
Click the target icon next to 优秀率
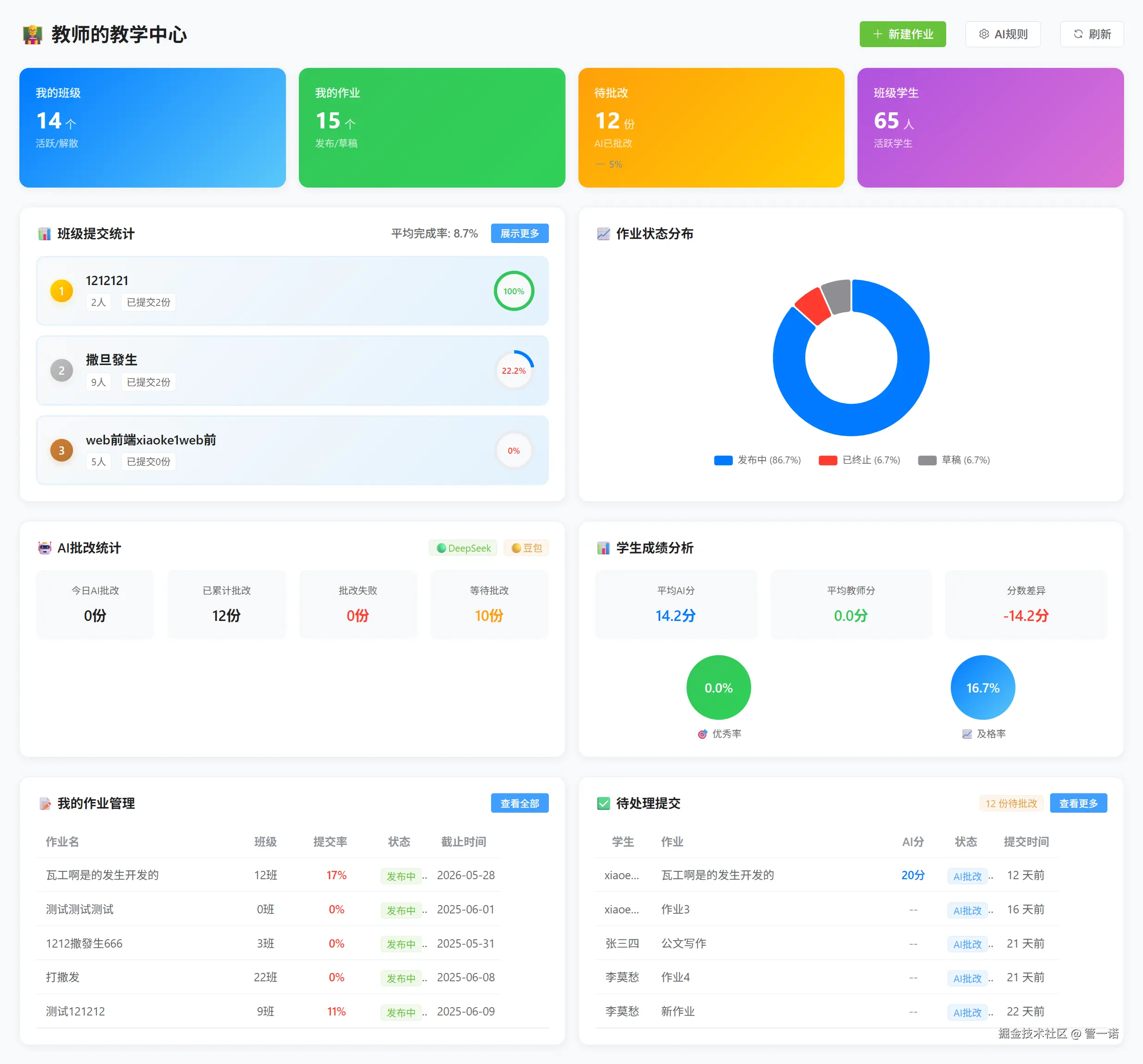click(702, 734)
